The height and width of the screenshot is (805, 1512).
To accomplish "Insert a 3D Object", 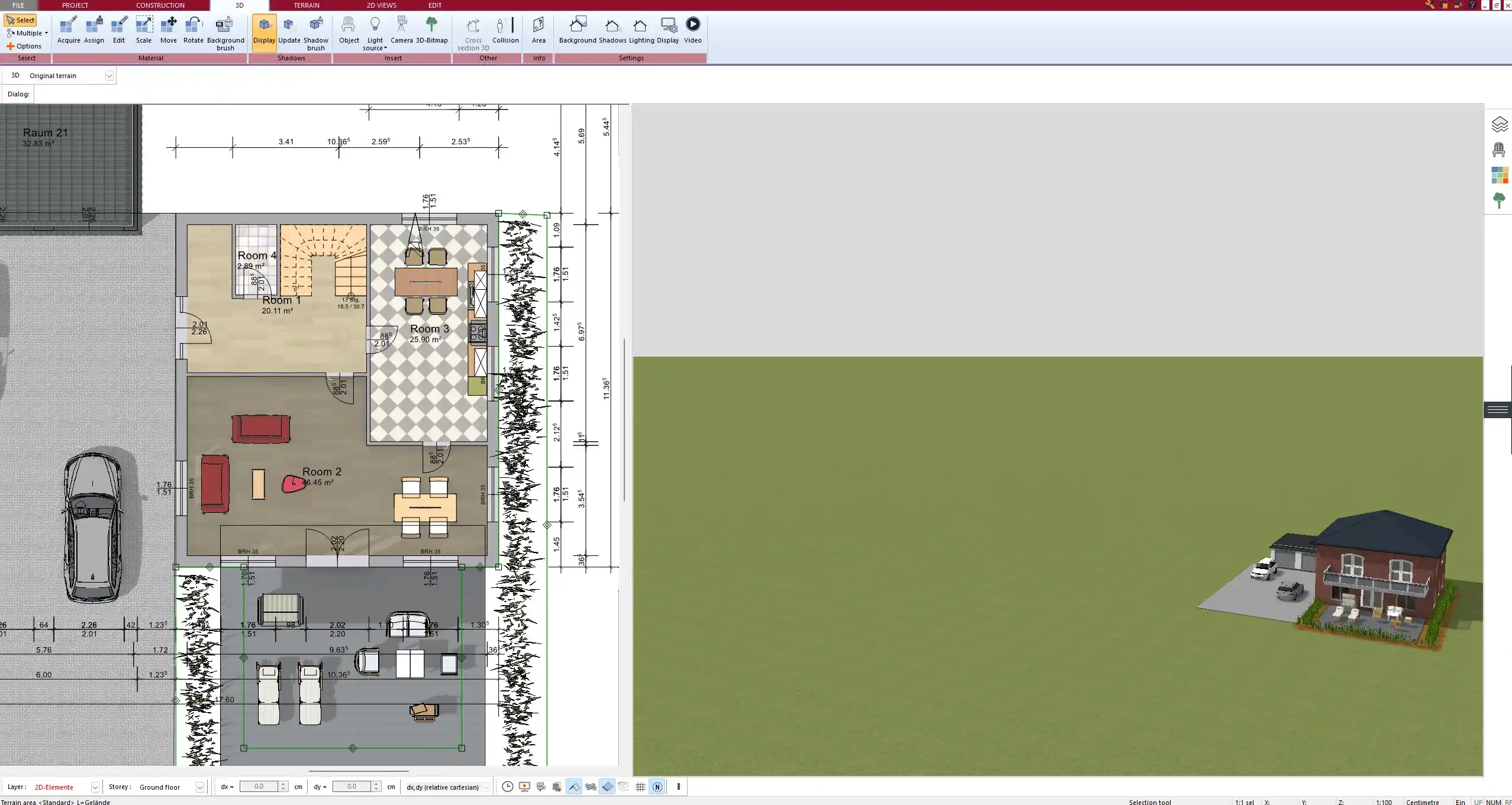I will [x=349, y=31].
